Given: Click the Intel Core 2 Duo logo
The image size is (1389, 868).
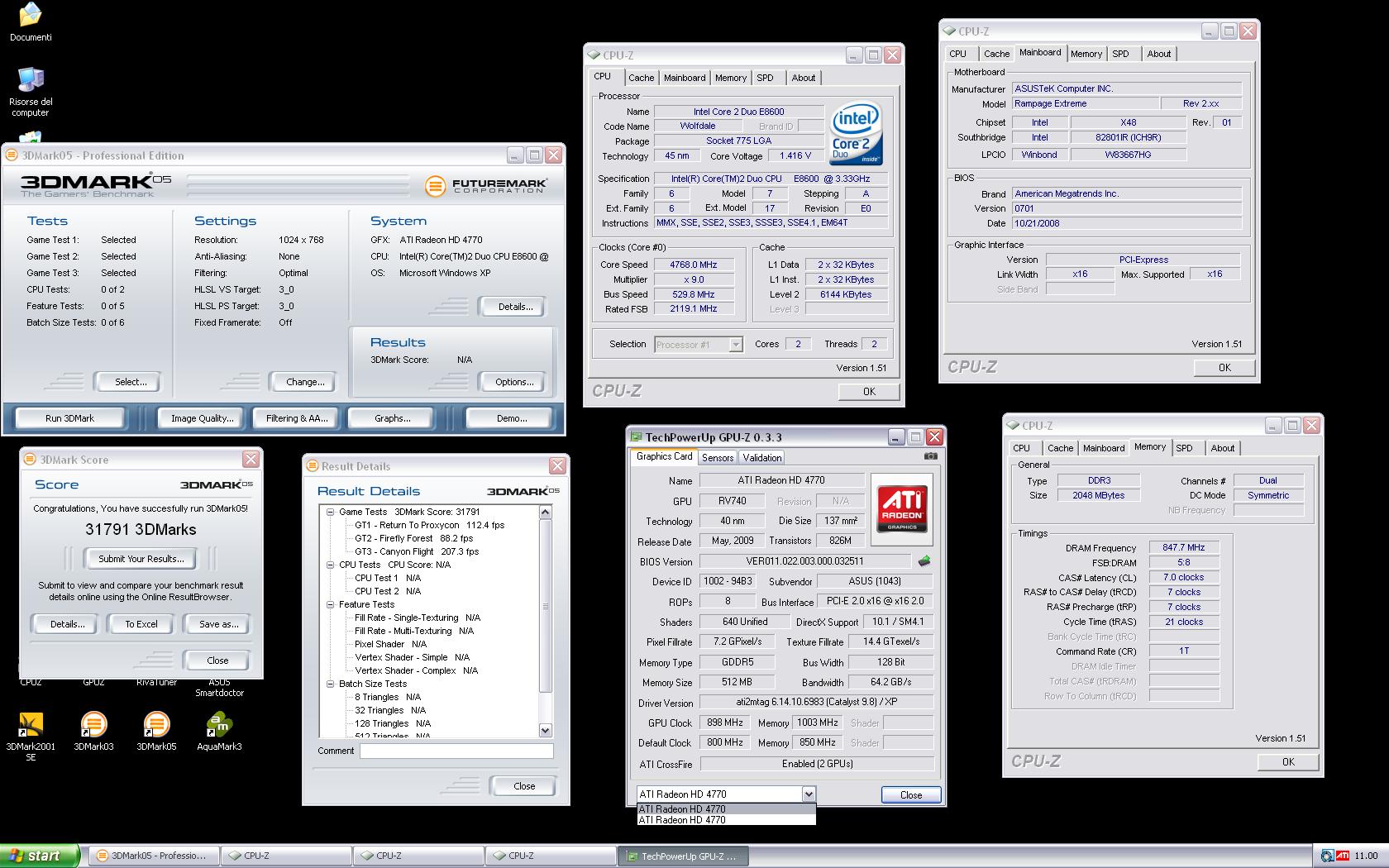Looking at the screenshot, I should [856, 132].
